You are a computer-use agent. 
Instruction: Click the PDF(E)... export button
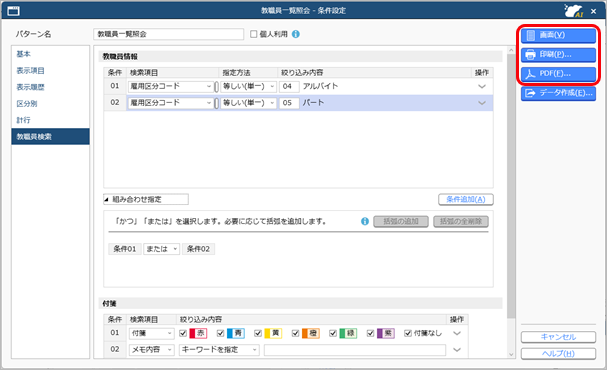(558, 74)
